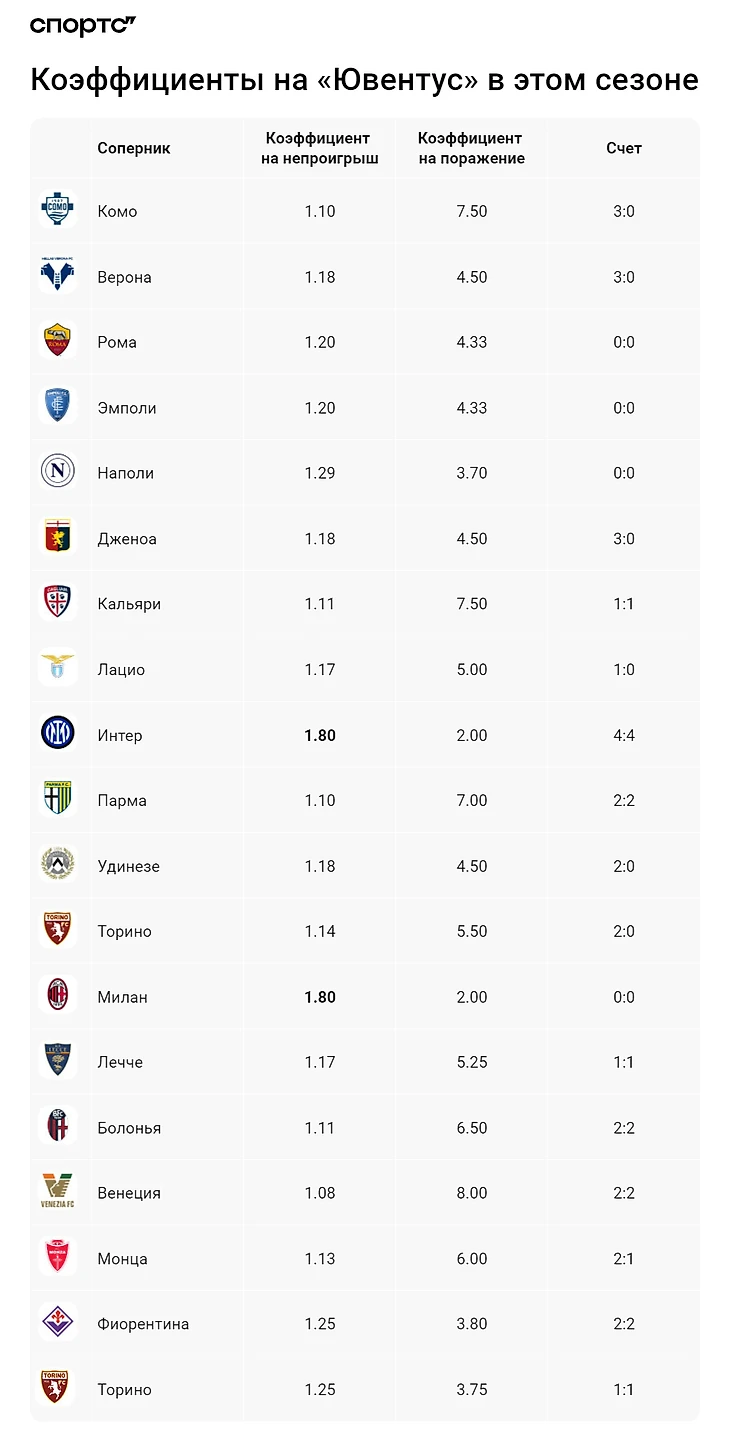Click the "Счет" column header
Image resolution: width=730 pixels, height=1437 pixels.
click(x=624, y=148)
